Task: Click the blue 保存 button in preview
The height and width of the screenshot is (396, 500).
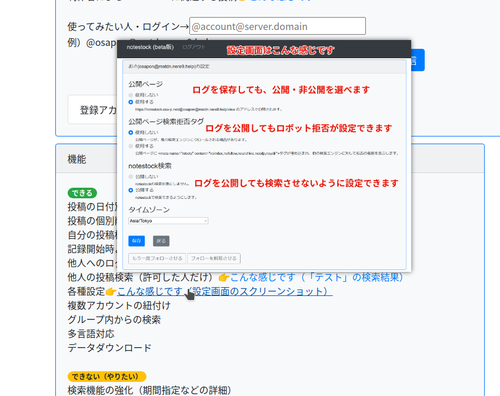Action: point(136,241)
